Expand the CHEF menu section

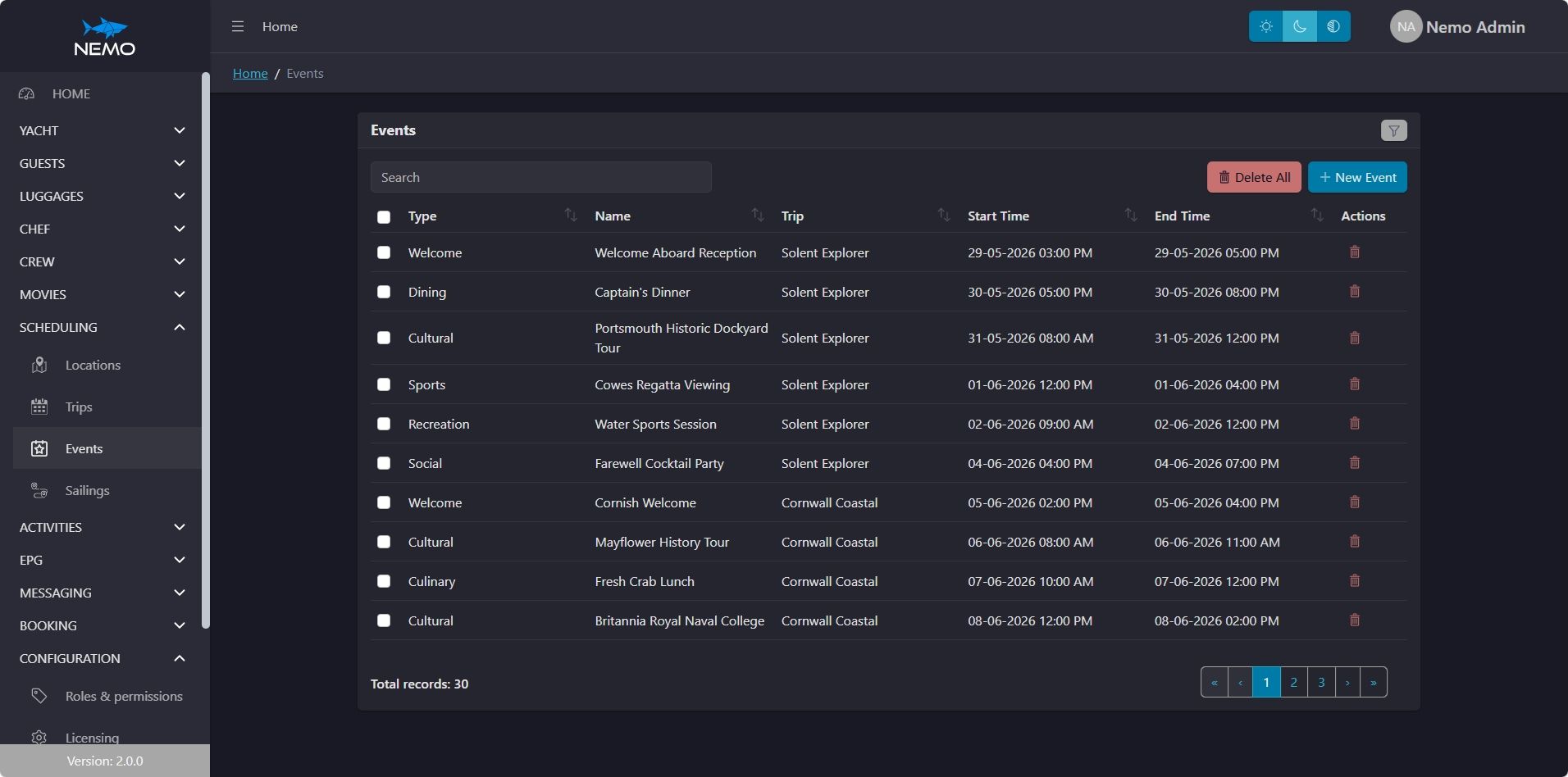(102, 229)
